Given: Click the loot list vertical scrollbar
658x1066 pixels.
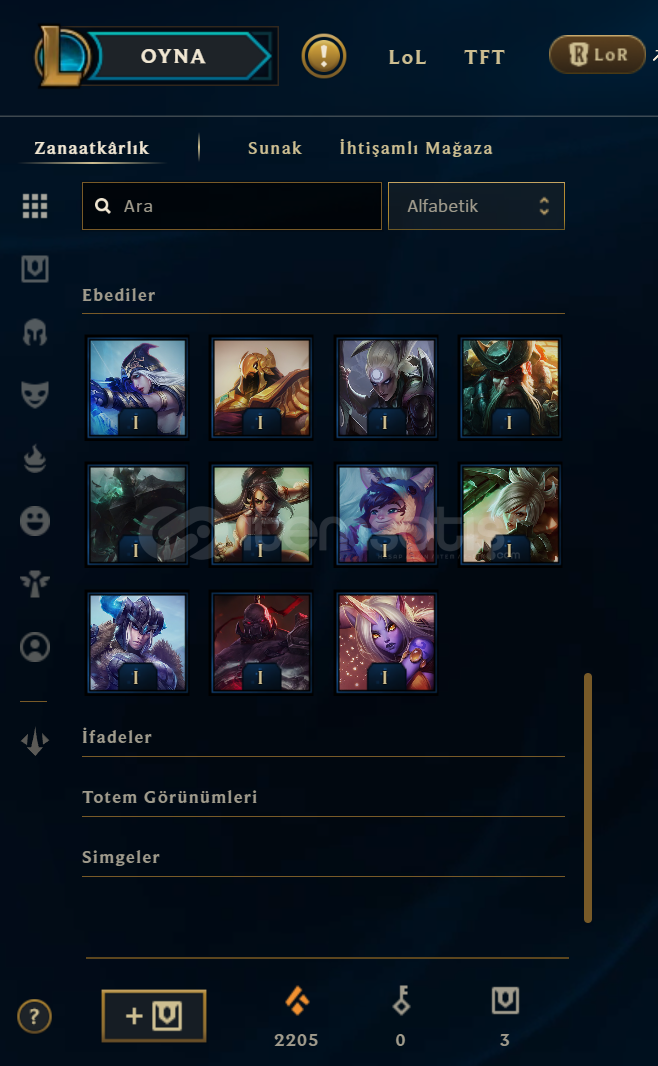Looking at the screenshot, I should (x=588, y=797).
